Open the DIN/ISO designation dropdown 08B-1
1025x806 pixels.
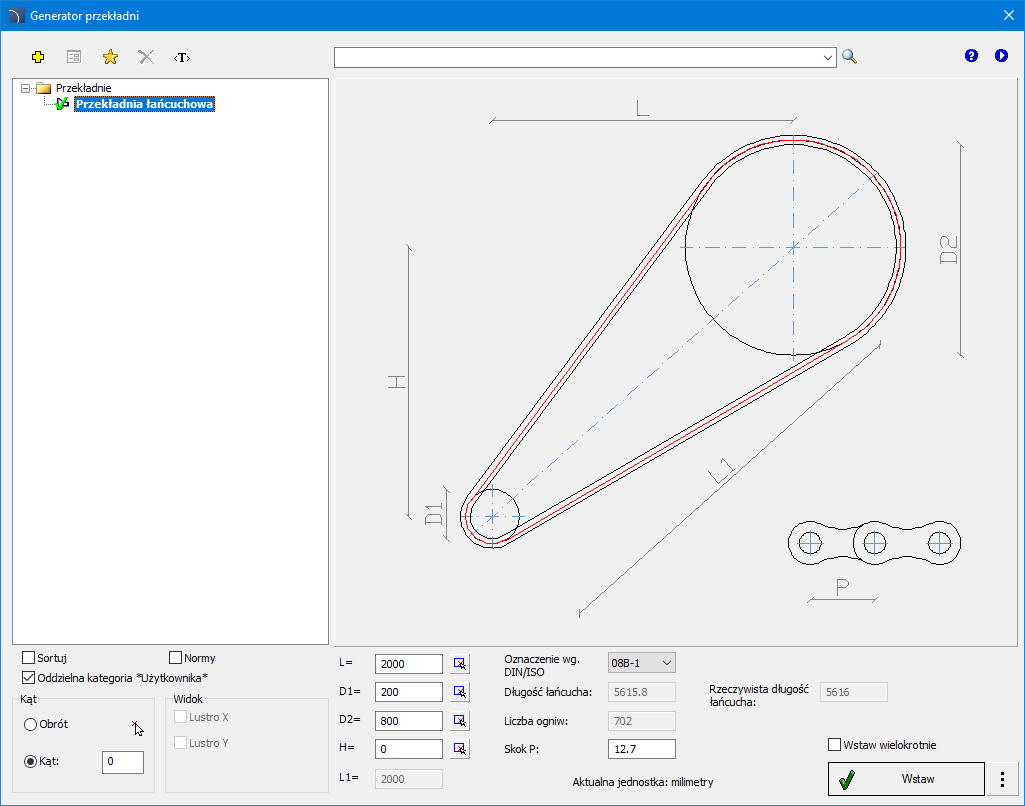coord(641,663)
